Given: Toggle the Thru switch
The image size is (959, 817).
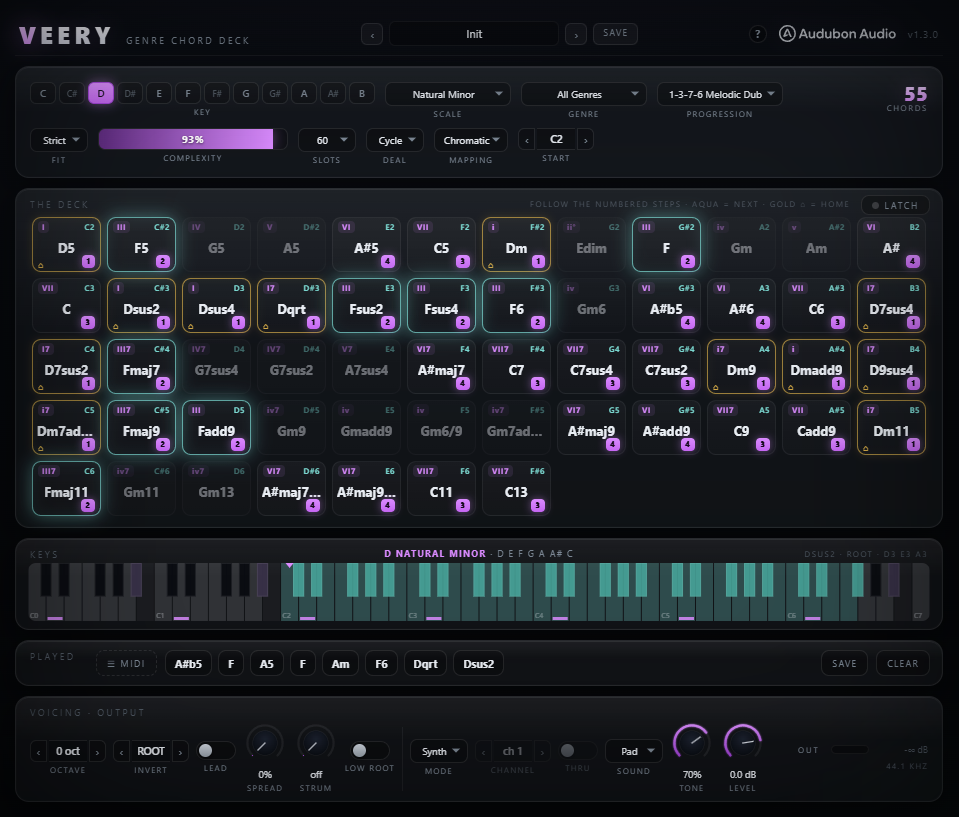Looking at the screenshot, I should (577, 750).
